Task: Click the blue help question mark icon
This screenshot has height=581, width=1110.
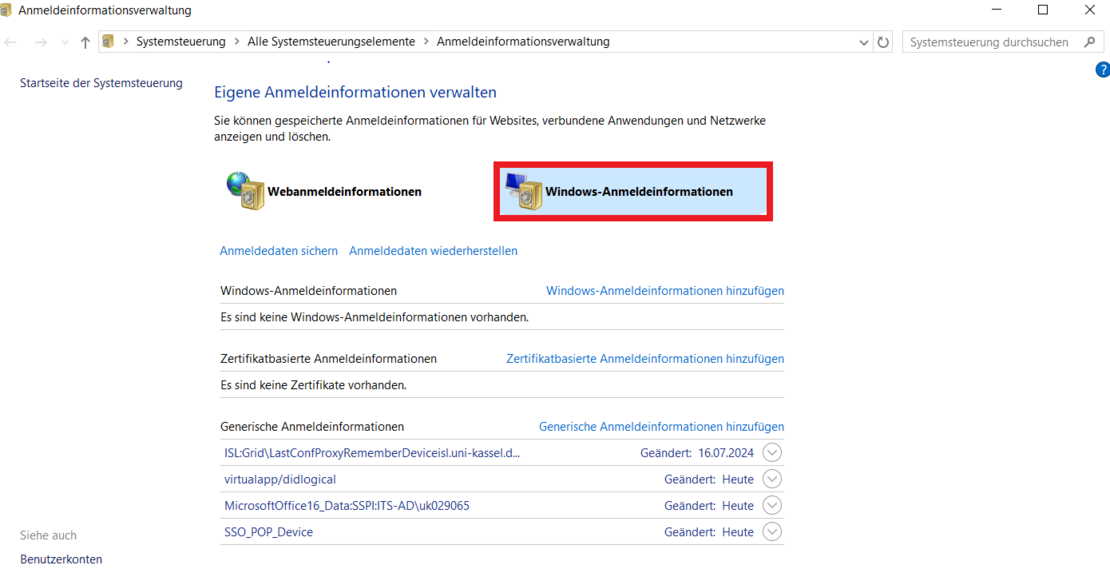Action: click(1102, 70)
